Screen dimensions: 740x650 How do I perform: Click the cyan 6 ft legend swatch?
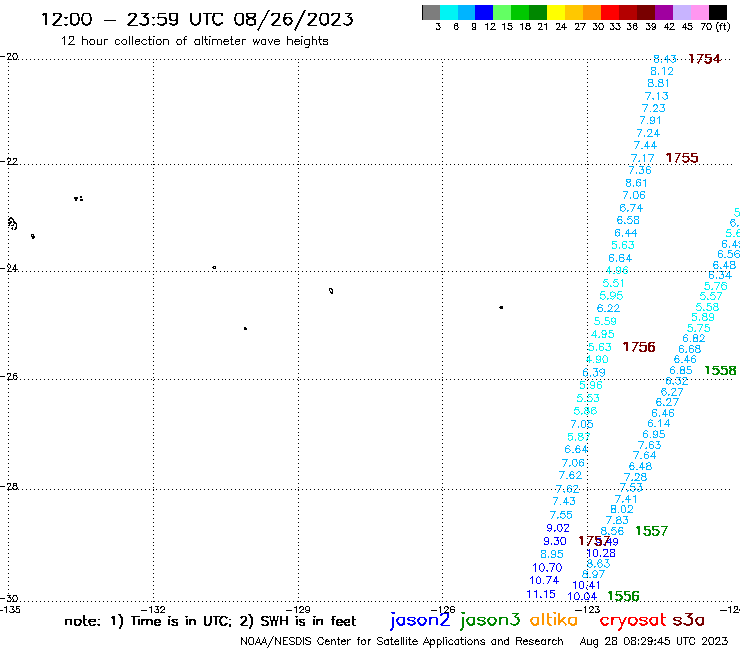[448, 12]
